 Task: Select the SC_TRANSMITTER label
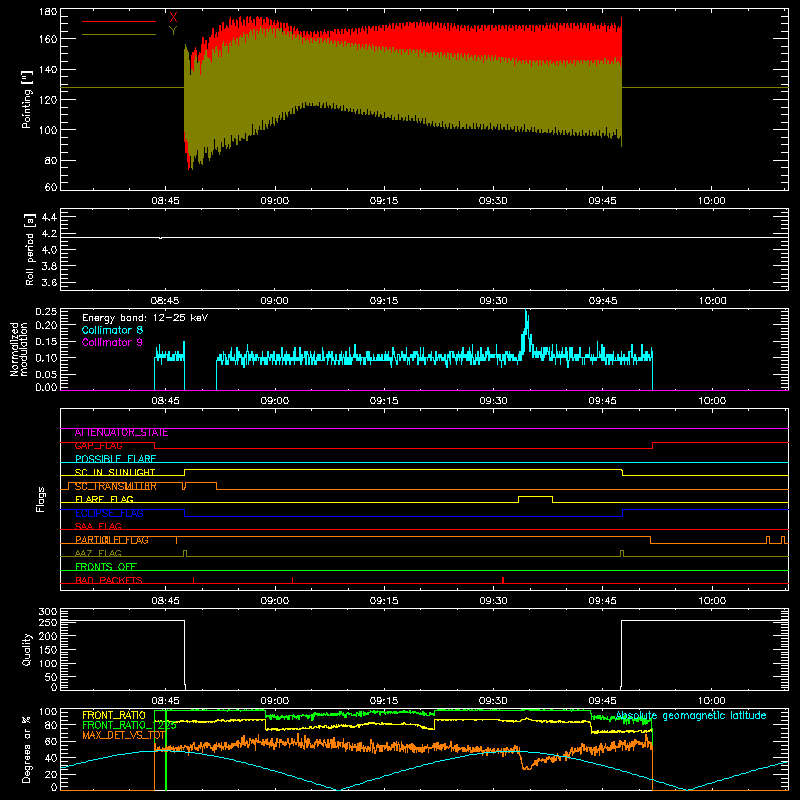pos(116,486)
